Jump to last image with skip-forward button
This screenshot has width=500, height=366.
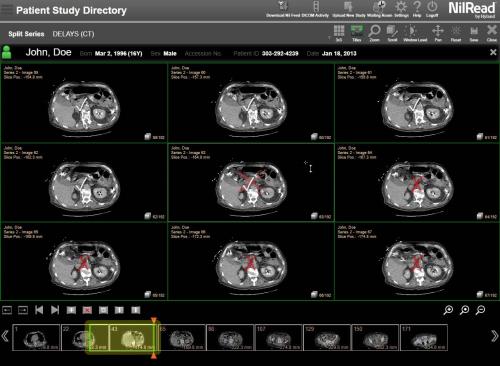55,310
